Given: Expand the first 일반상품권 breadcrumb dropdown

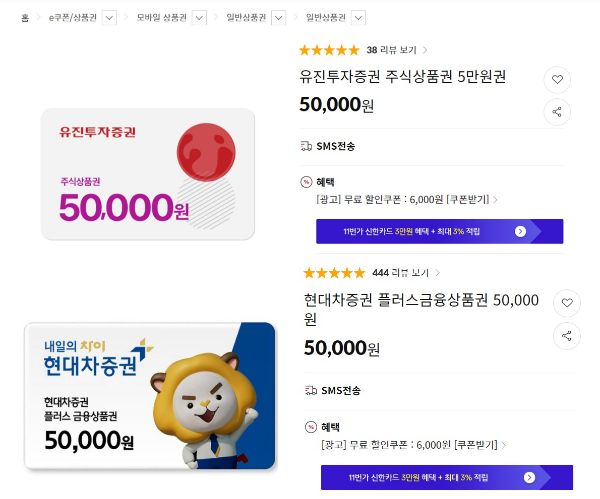Looking at the screenshot, I should [x=278, y=17].
